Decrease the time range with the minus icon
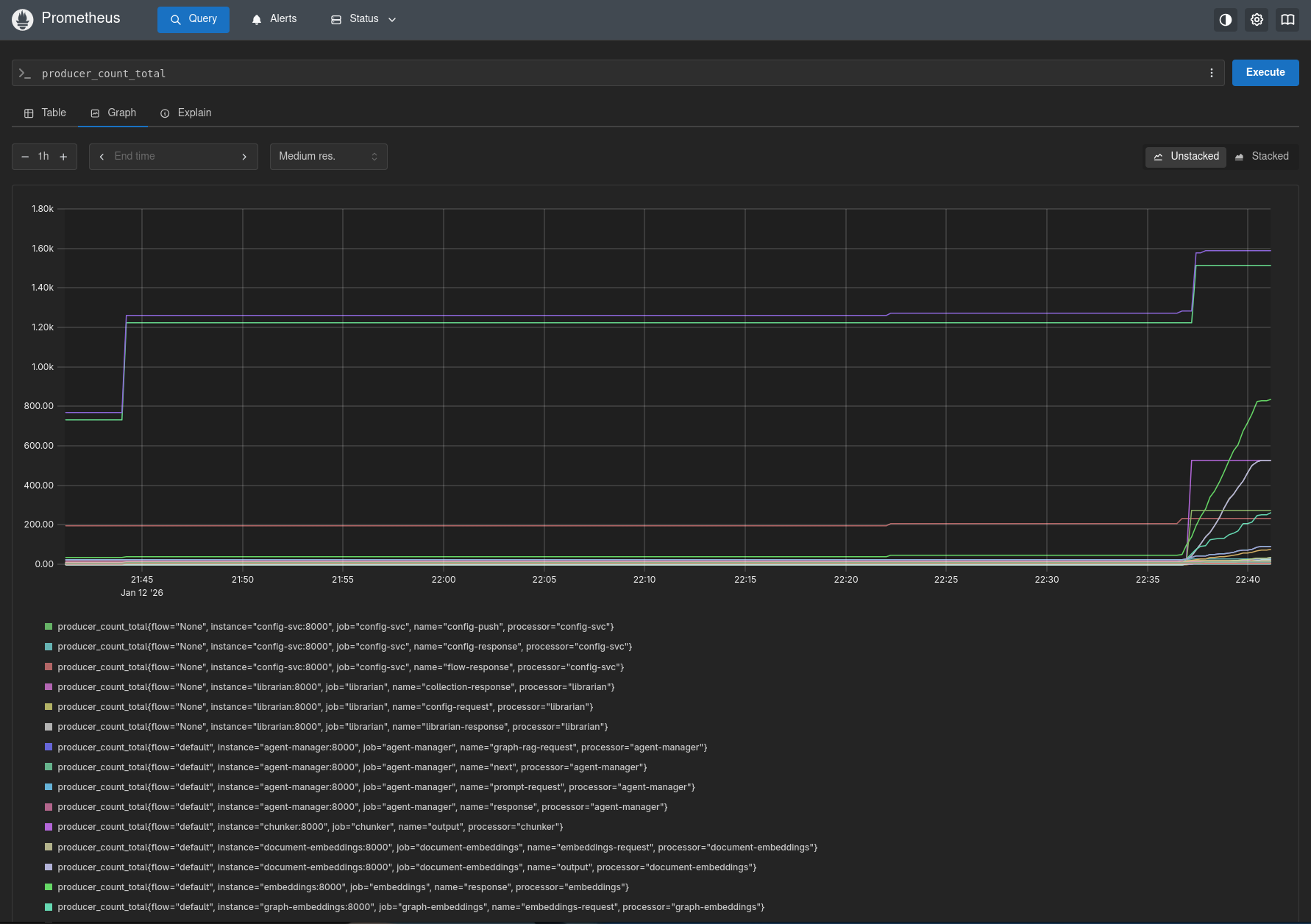This screenshot has width=1311, height=924. [24, 156]
